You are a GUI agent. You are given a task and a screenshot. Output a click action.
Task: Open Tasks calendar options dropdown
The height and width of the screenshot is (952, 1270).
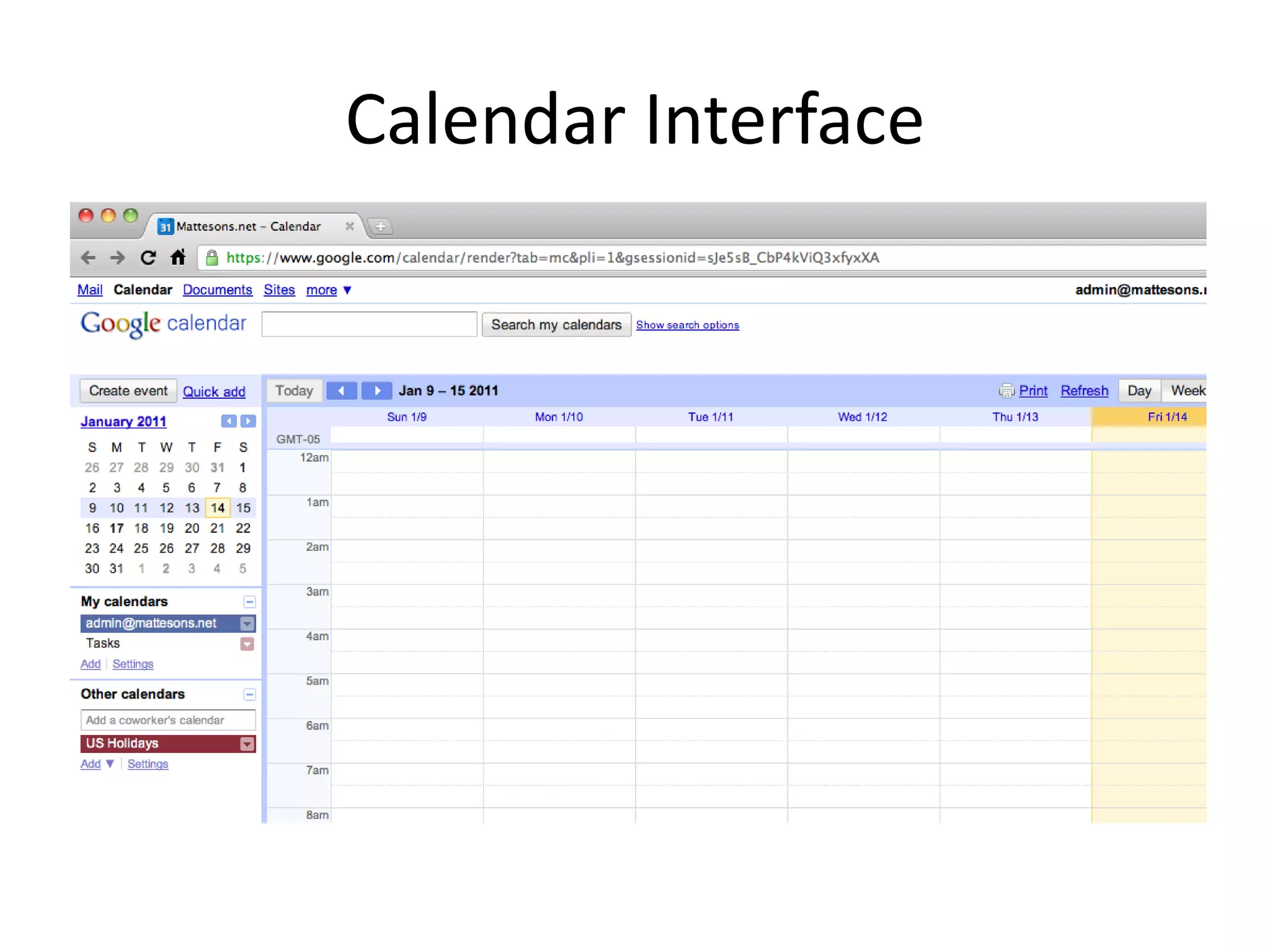247,644
